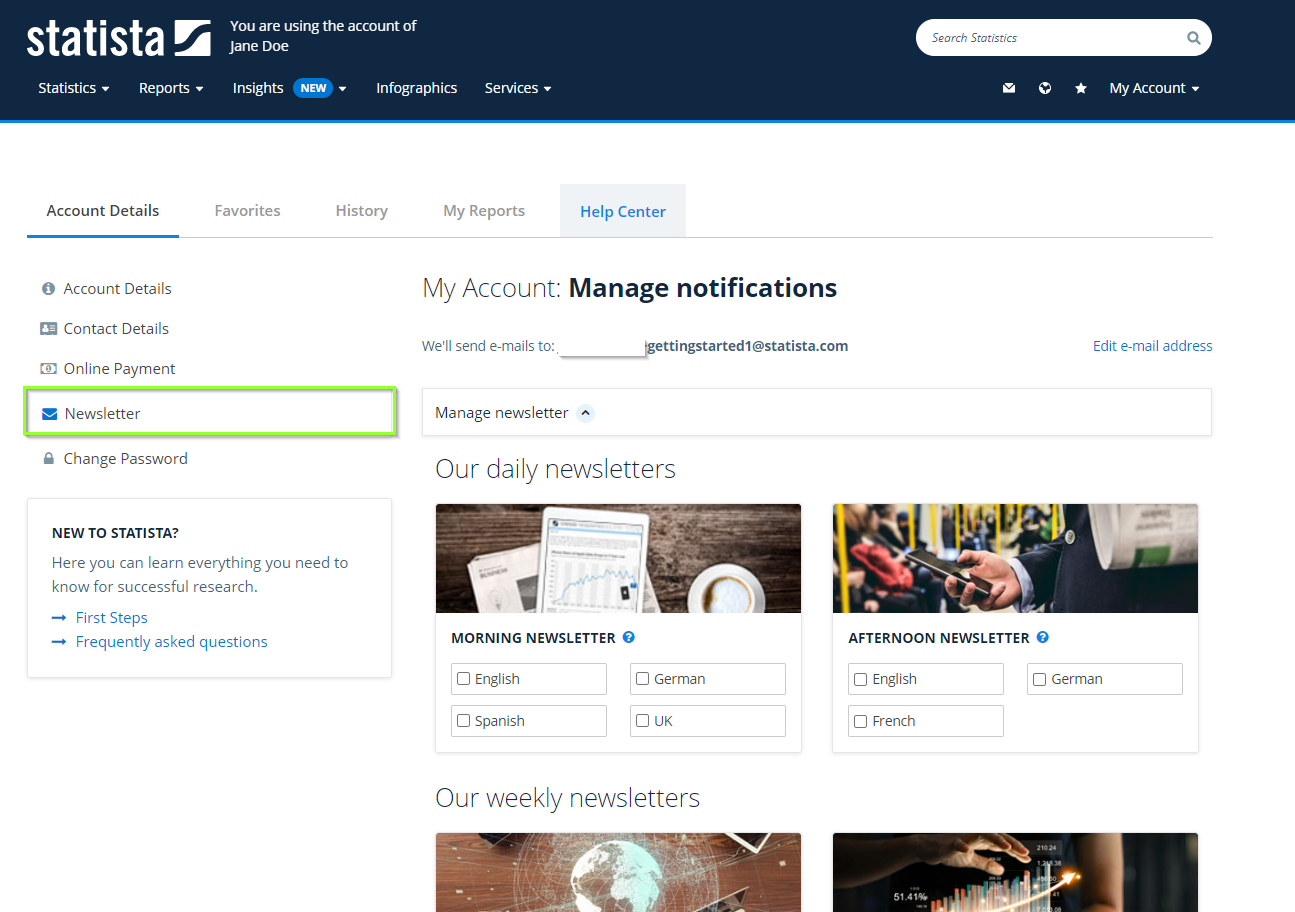Image resolution: width=1295 pixels, height=912 pixels.
Task: Open Frequently asked questions link
Action: pyautogui.click(x=172, y=642)
